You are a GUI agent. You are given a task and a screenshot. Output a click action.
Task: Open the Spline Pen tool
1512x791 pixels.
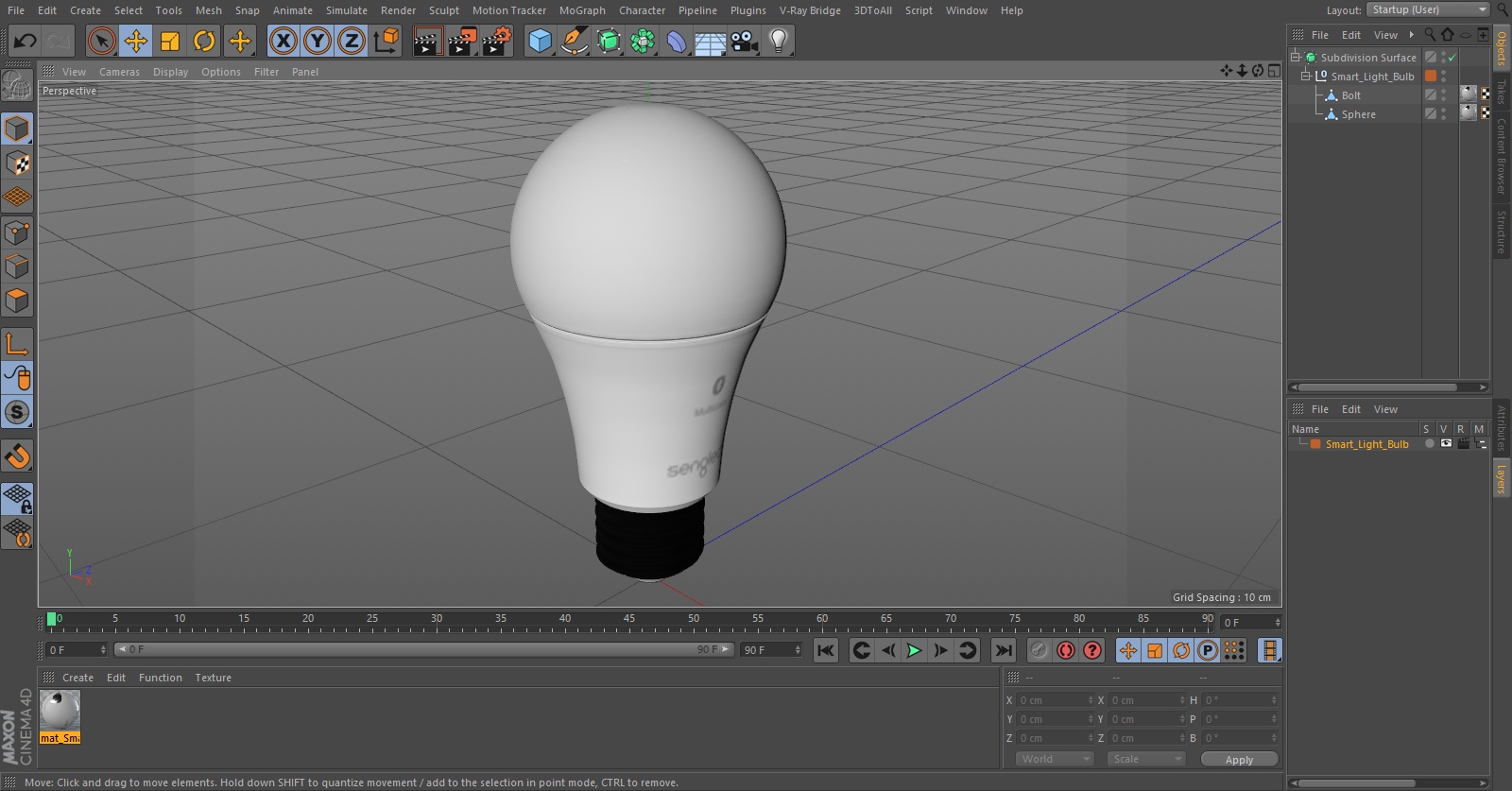[574, 41]
